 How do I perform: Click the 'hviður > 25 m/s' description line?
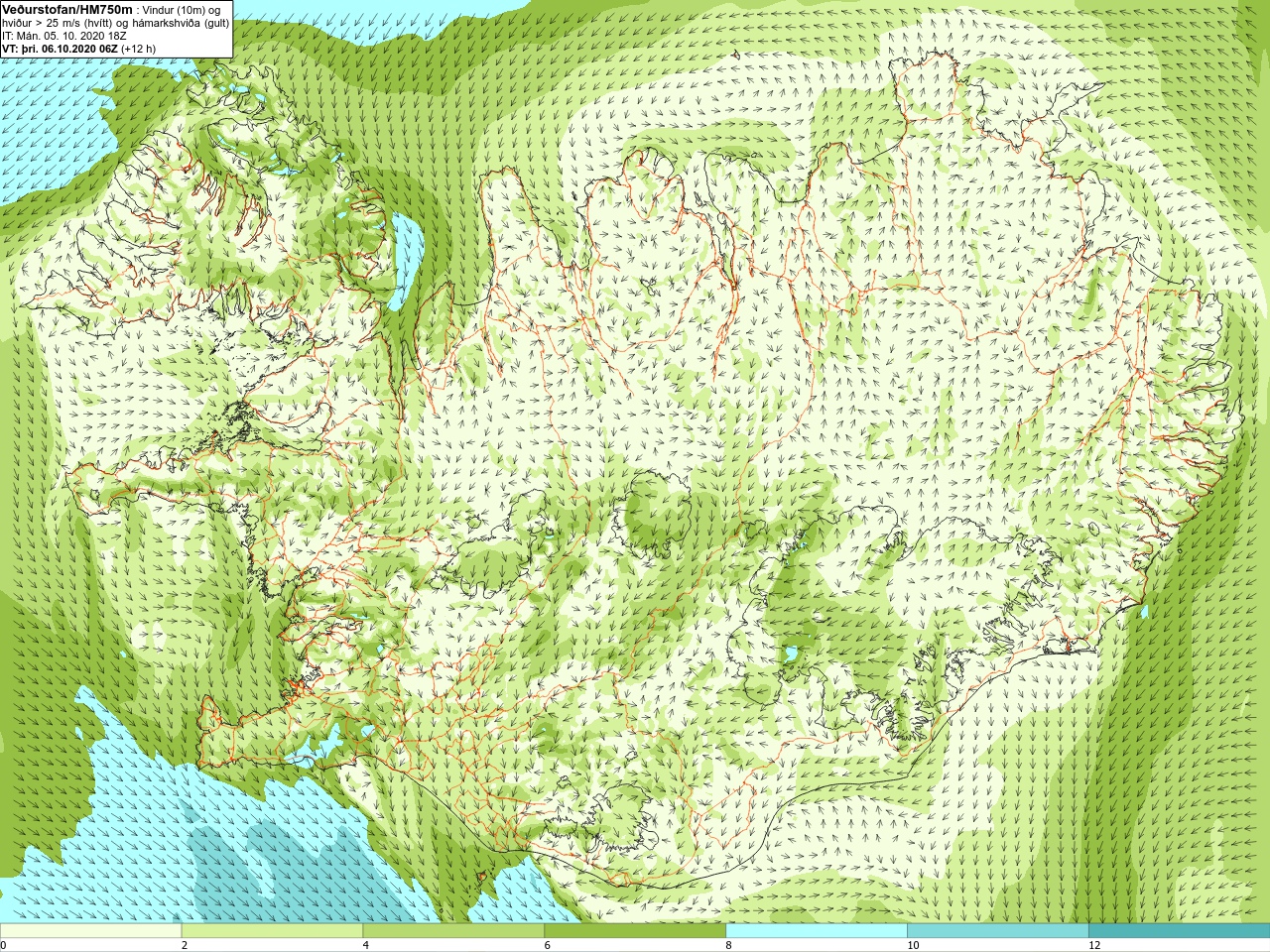point(115,22)
